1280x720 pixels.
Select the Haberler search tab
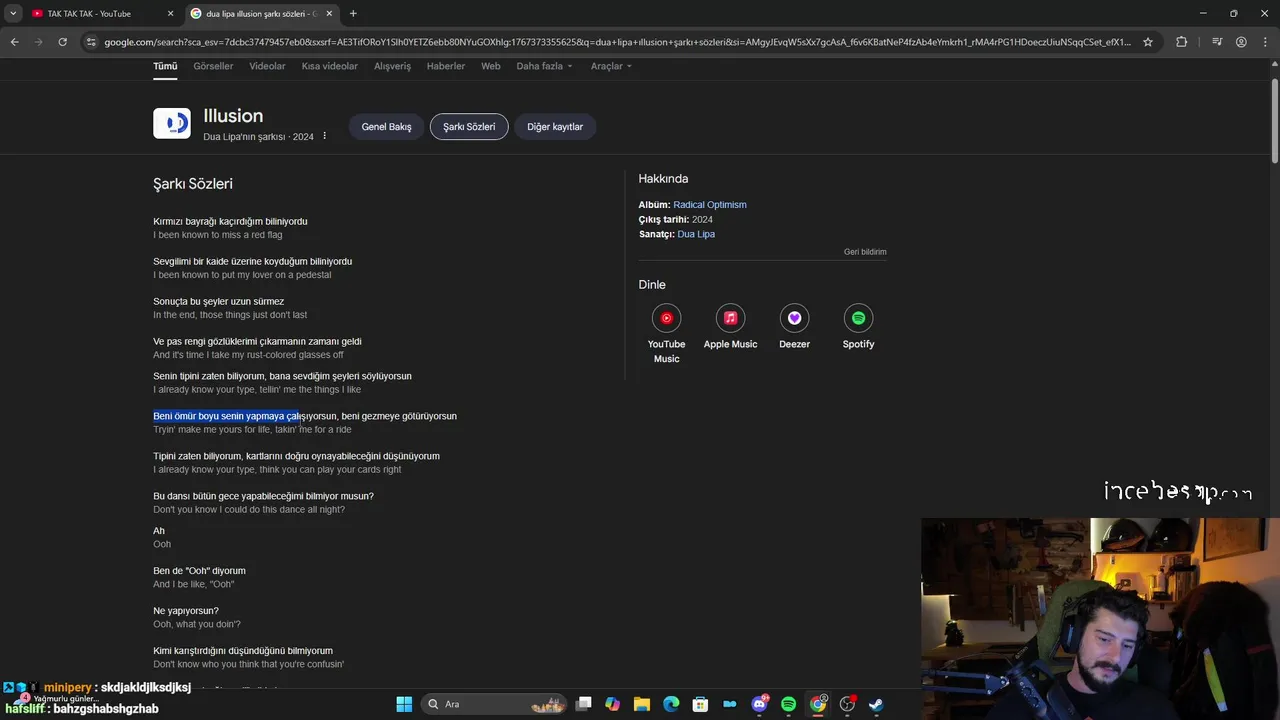[446, 66]
